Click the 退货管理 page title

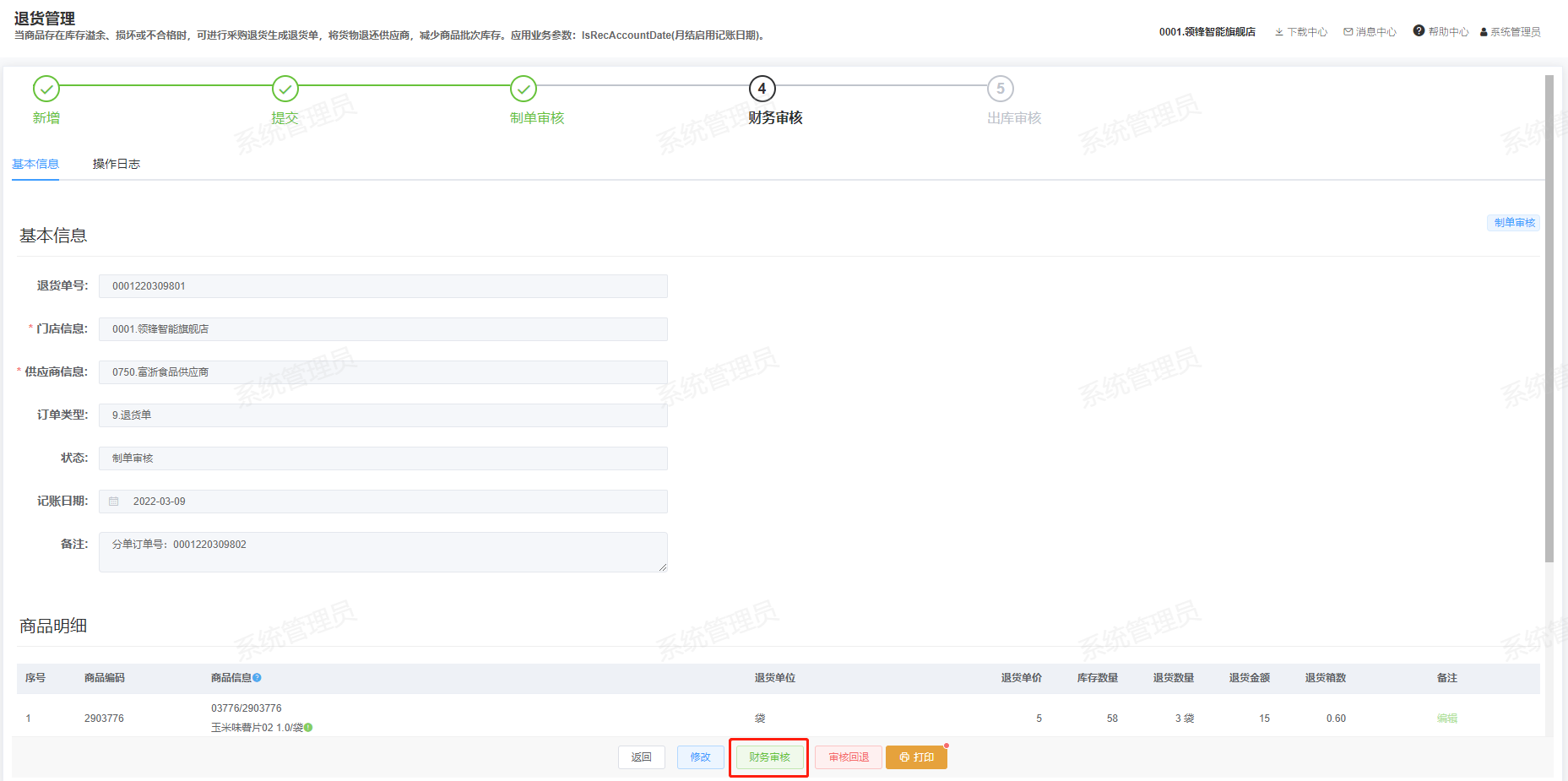[x=45, y=19]
